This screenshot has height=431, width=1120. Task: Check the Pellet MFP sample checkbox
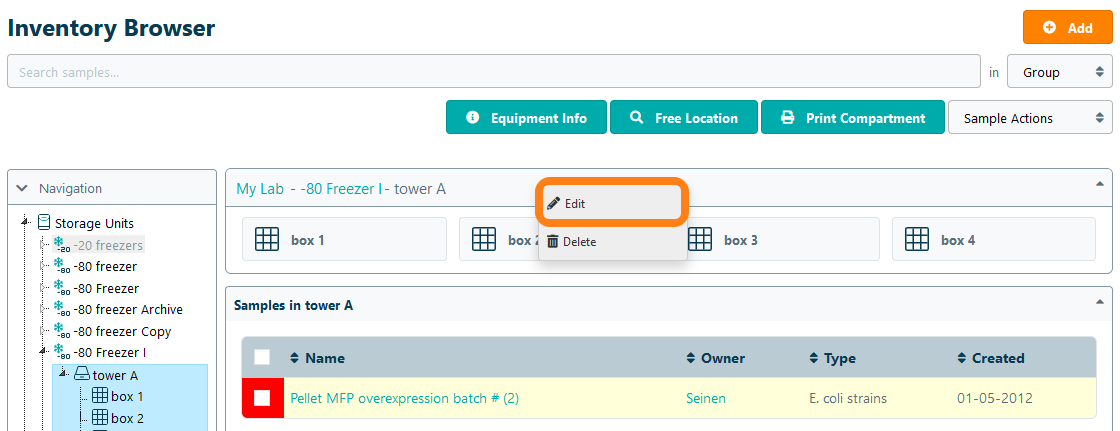pyautogui.click(x=262, y=398)
